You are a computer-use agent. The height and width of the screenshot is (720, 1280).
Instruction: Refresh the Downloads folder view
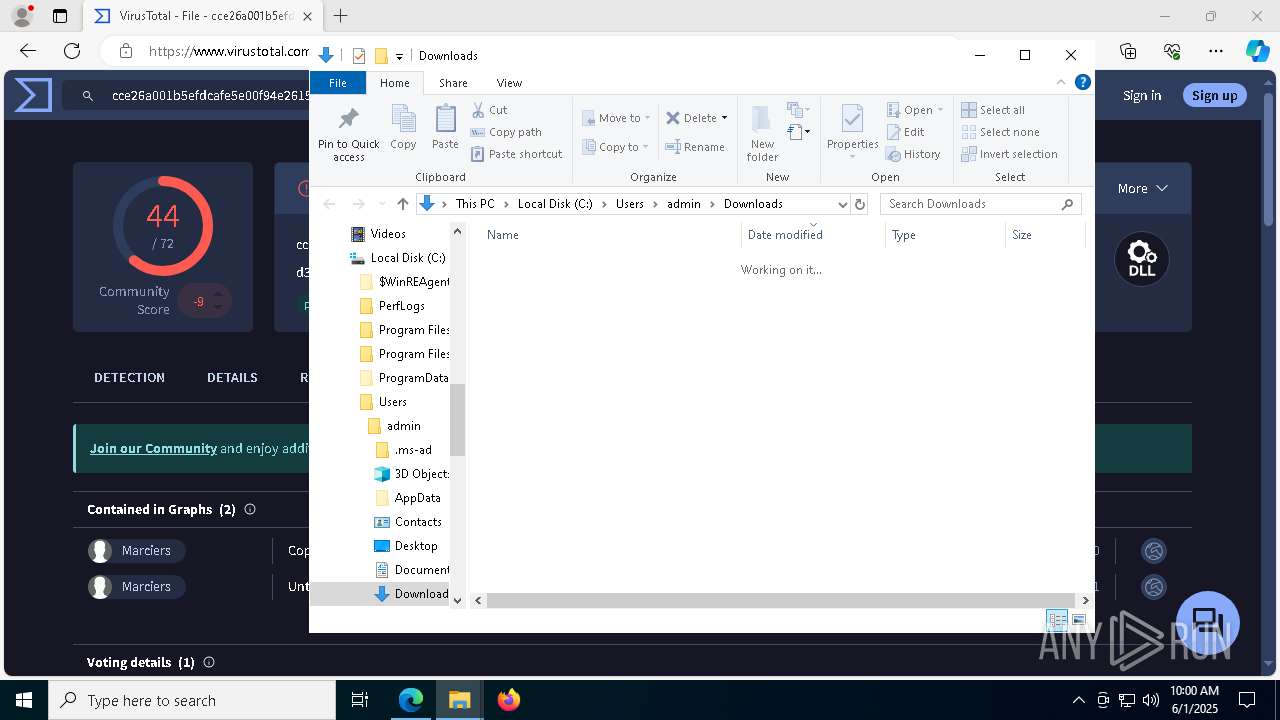click(859, 204)
